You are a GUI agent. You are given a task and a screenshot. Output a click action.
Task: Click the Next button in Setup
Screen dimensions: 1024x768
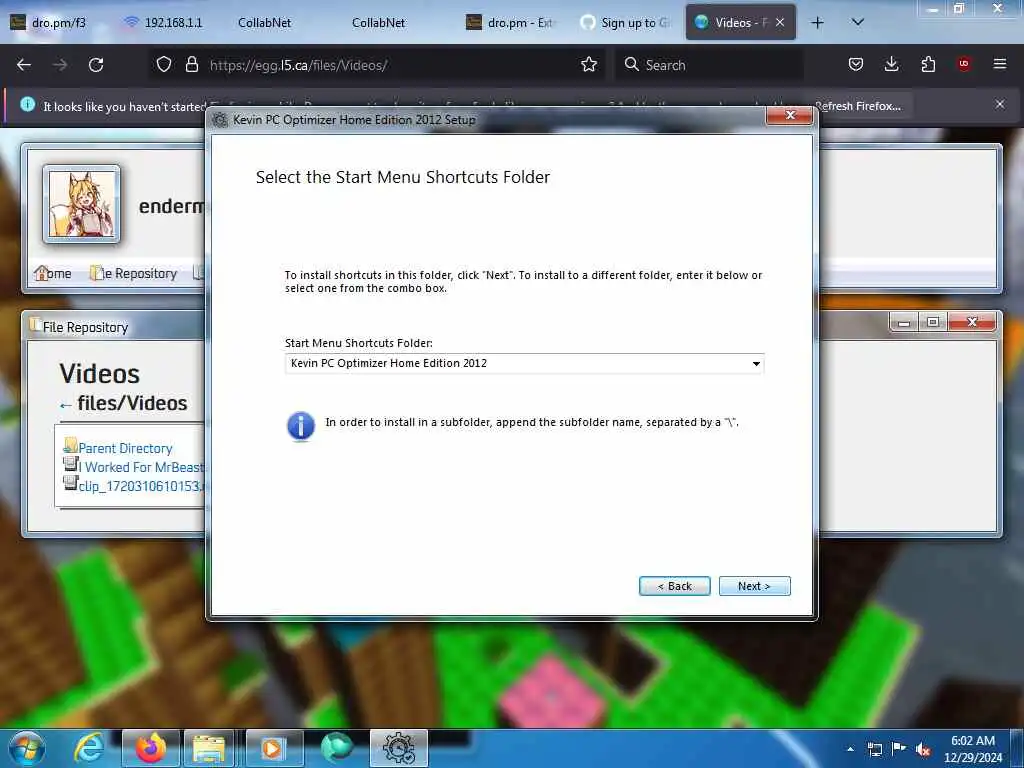coord(754,586)
